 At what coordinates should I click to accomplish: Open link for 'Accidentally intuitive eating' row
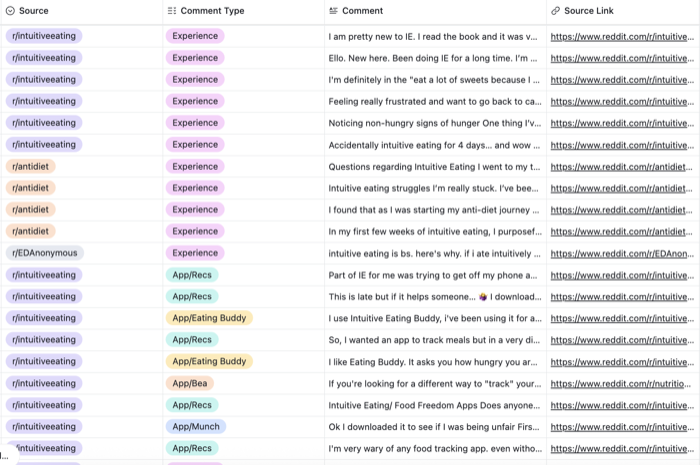click(x=622, y=145)
